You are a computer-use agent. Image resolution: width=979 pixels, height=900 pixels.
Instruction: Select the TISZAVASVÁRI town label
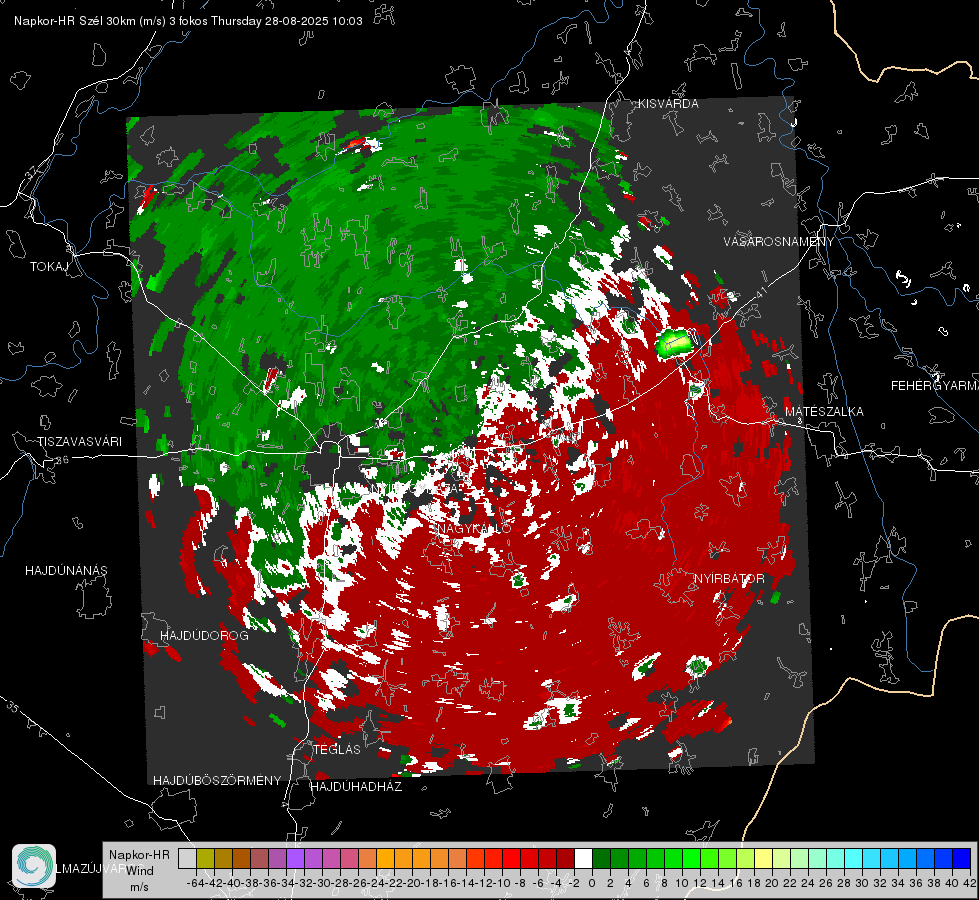tap(79, 442)
